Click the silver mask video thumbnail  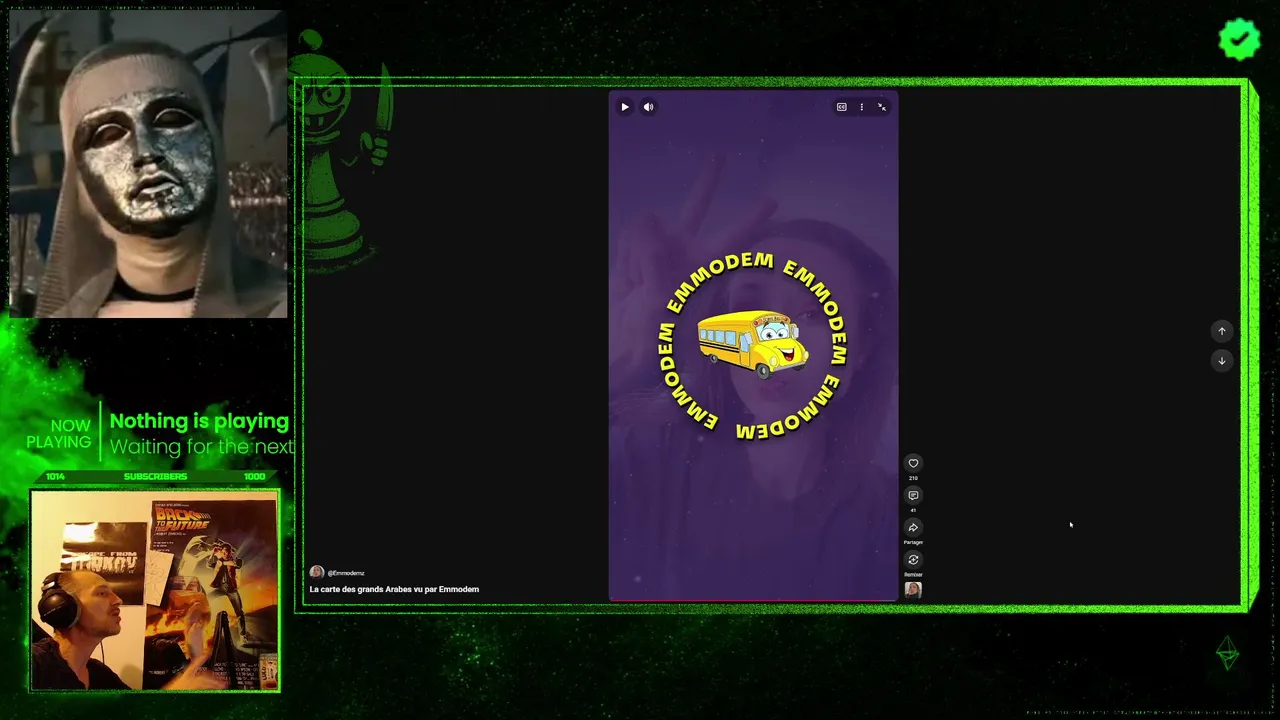pyautogui.click(x=148, y=164)
